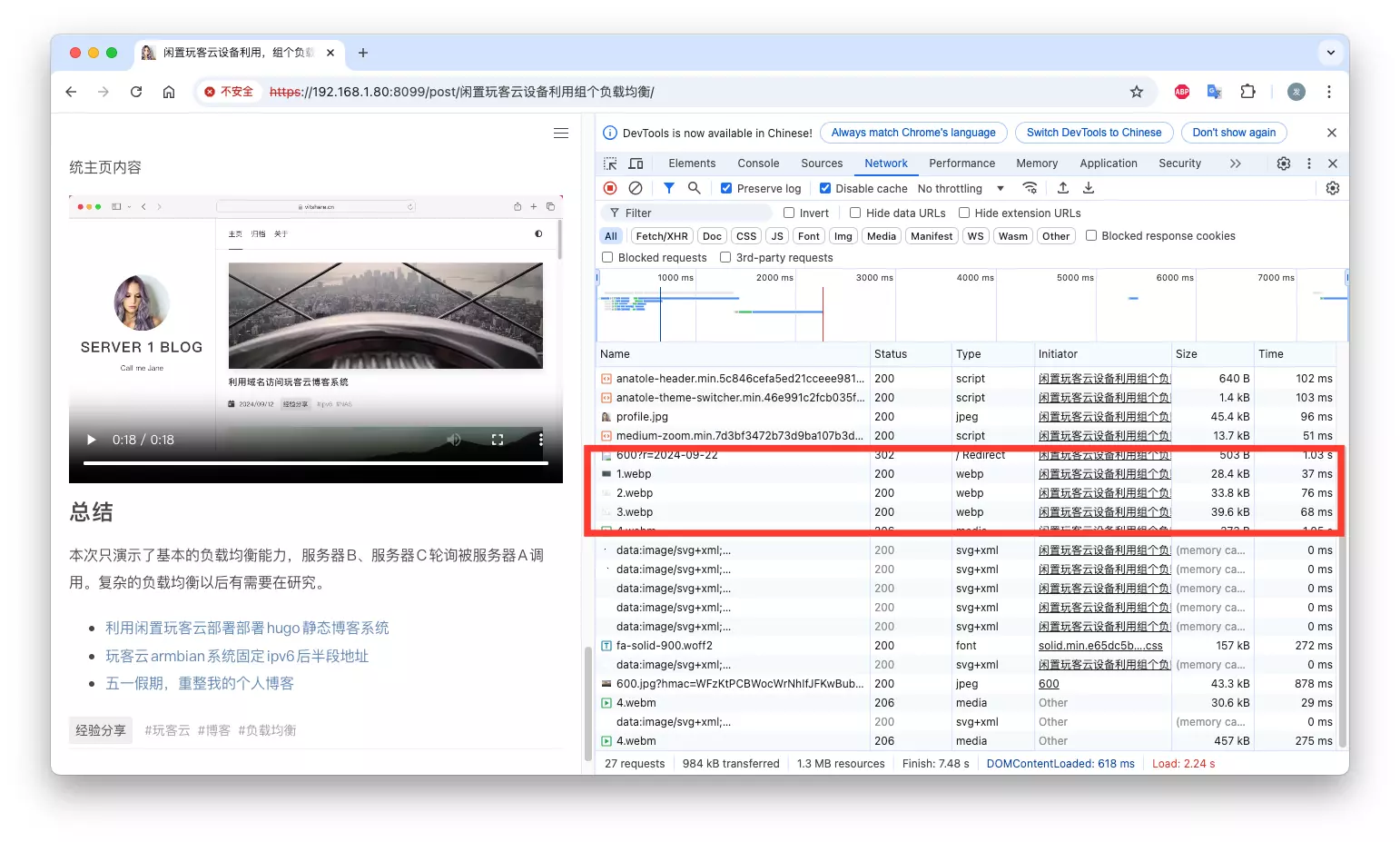Image resolution: width=1400 pixels, height=842 pixels.
Task: Open DevTools settings gear
Action: [x=1283, y=163]
